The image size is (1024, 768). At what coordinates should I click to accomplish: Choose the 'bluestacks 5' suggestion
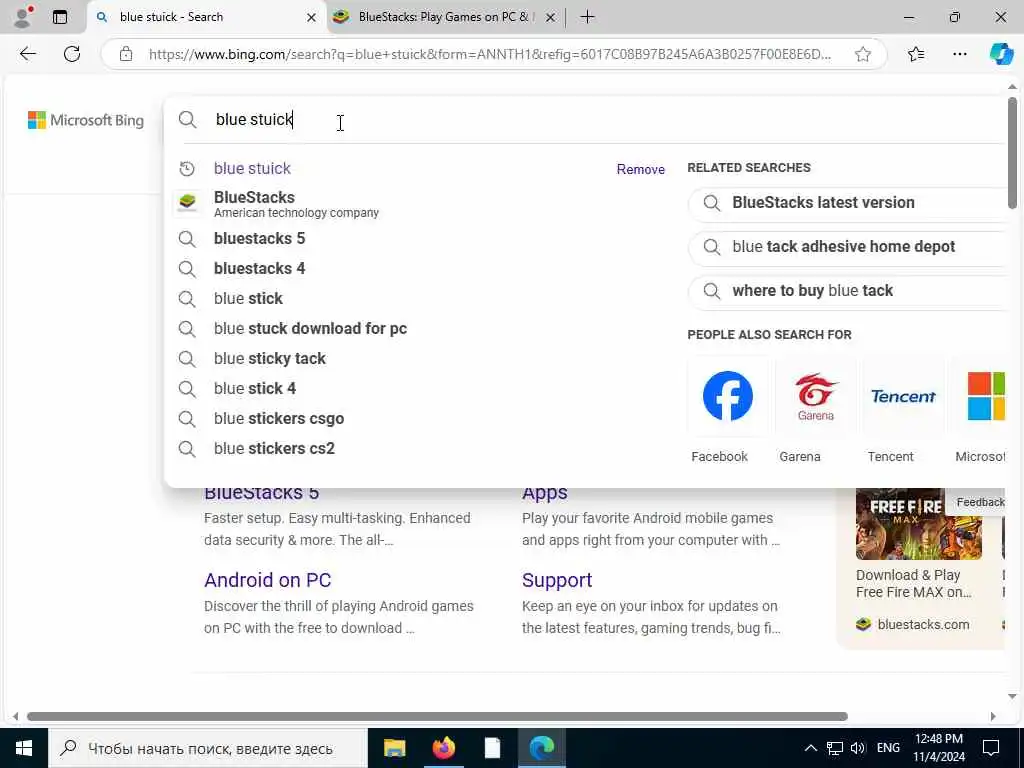pos(259,238)
